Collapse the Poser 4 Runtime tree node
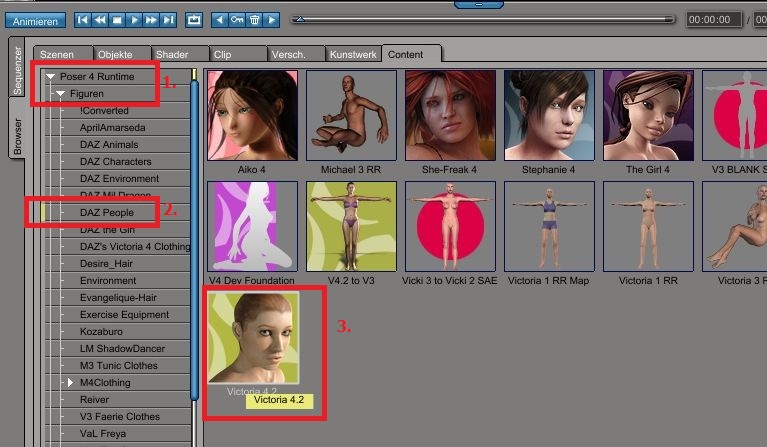The width and height of the screenshot is (767, 447). [50, 77]
